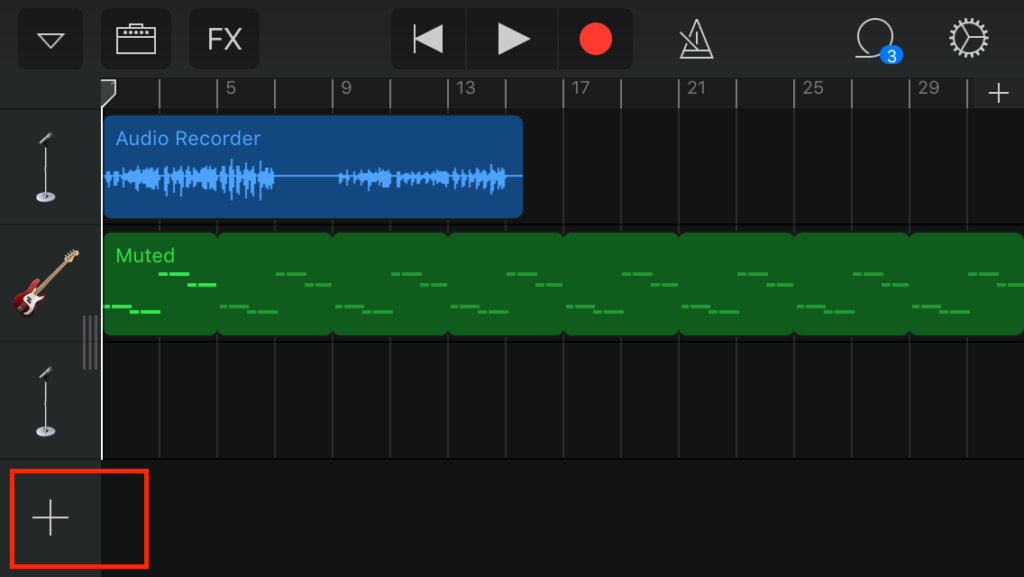Open song settings gear icon
Screen dimensions: 1024x577
coord(968,38)
